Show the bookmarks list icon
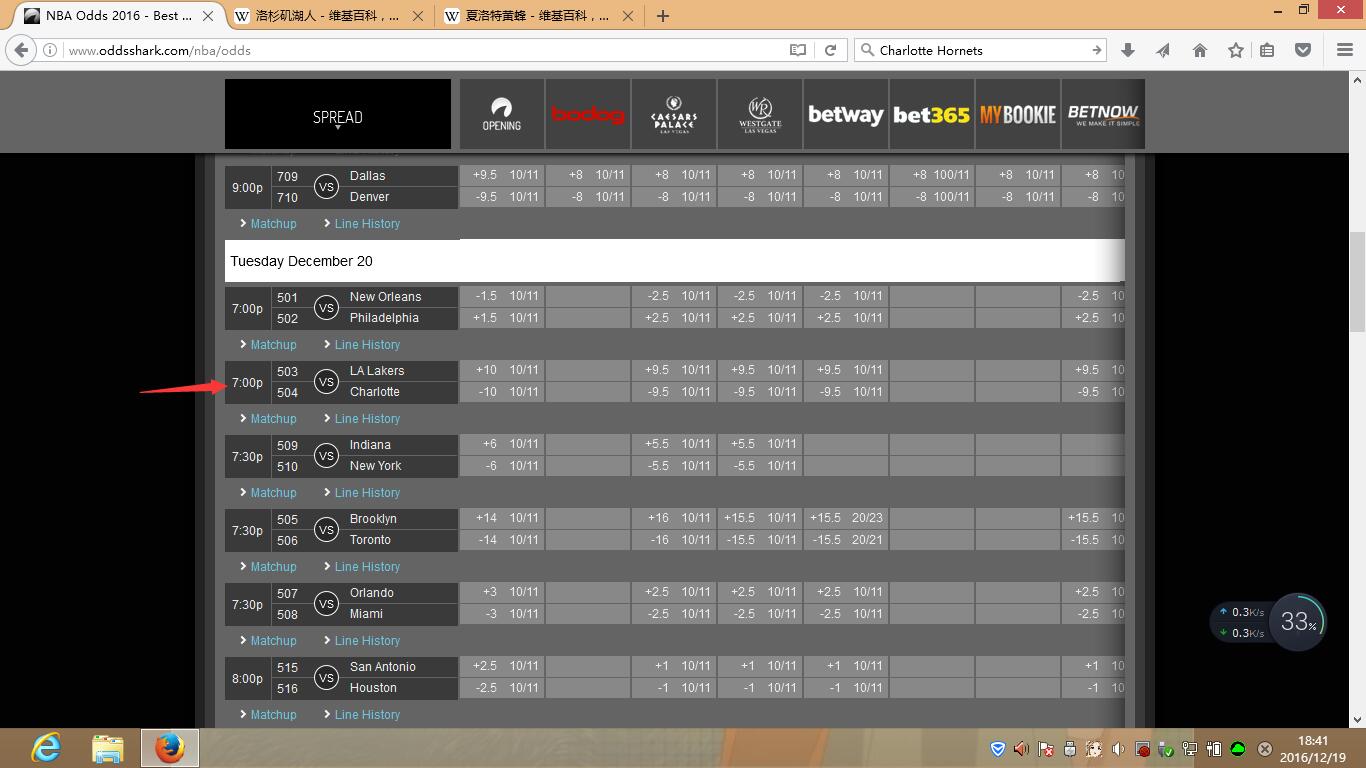This screenshot has height=768, width=1366. (x=1267, y=50)
